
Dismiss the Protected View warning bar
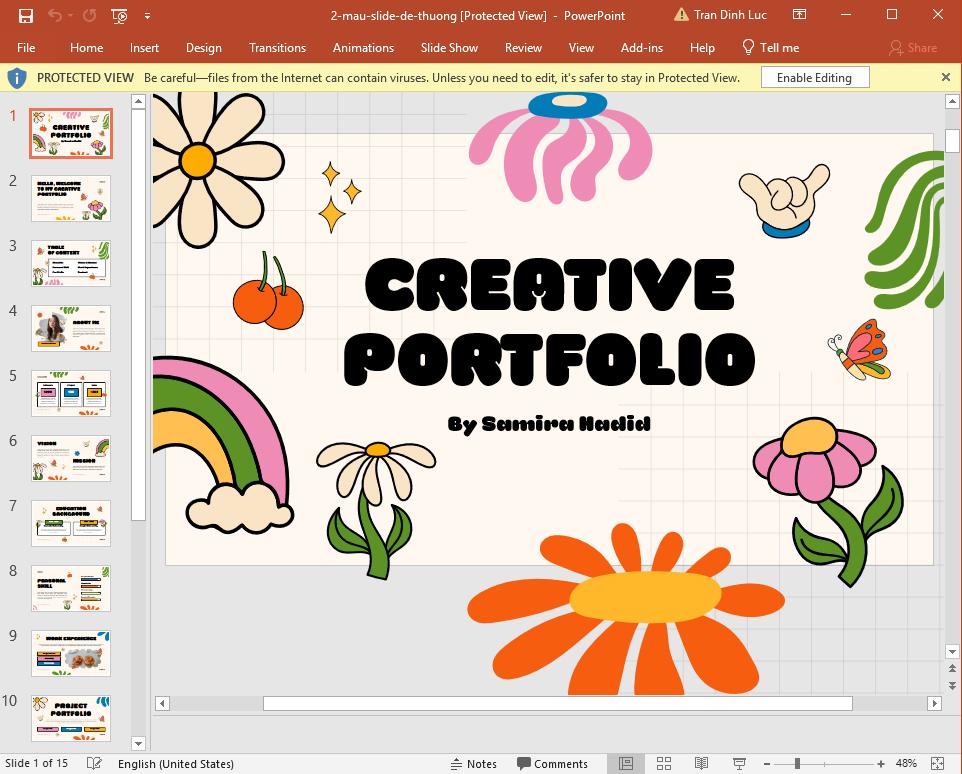[x=945, y=77]
